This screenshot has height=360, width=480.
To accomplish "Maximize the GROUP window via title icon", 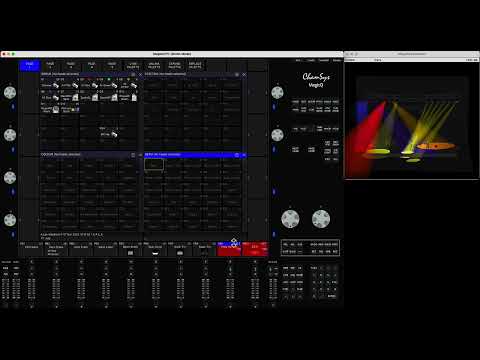I will tap(133, 74).
